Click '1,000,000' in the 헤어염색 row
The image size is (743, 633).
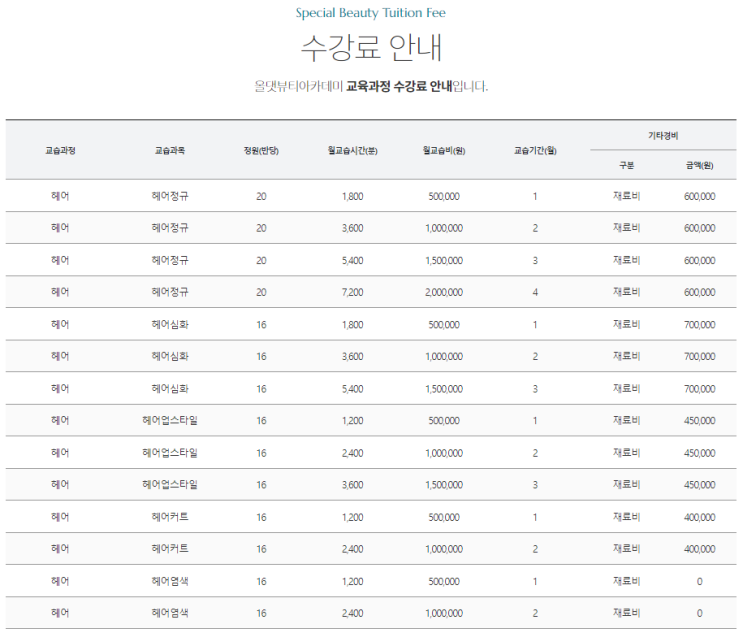click(x=444, y=613)
